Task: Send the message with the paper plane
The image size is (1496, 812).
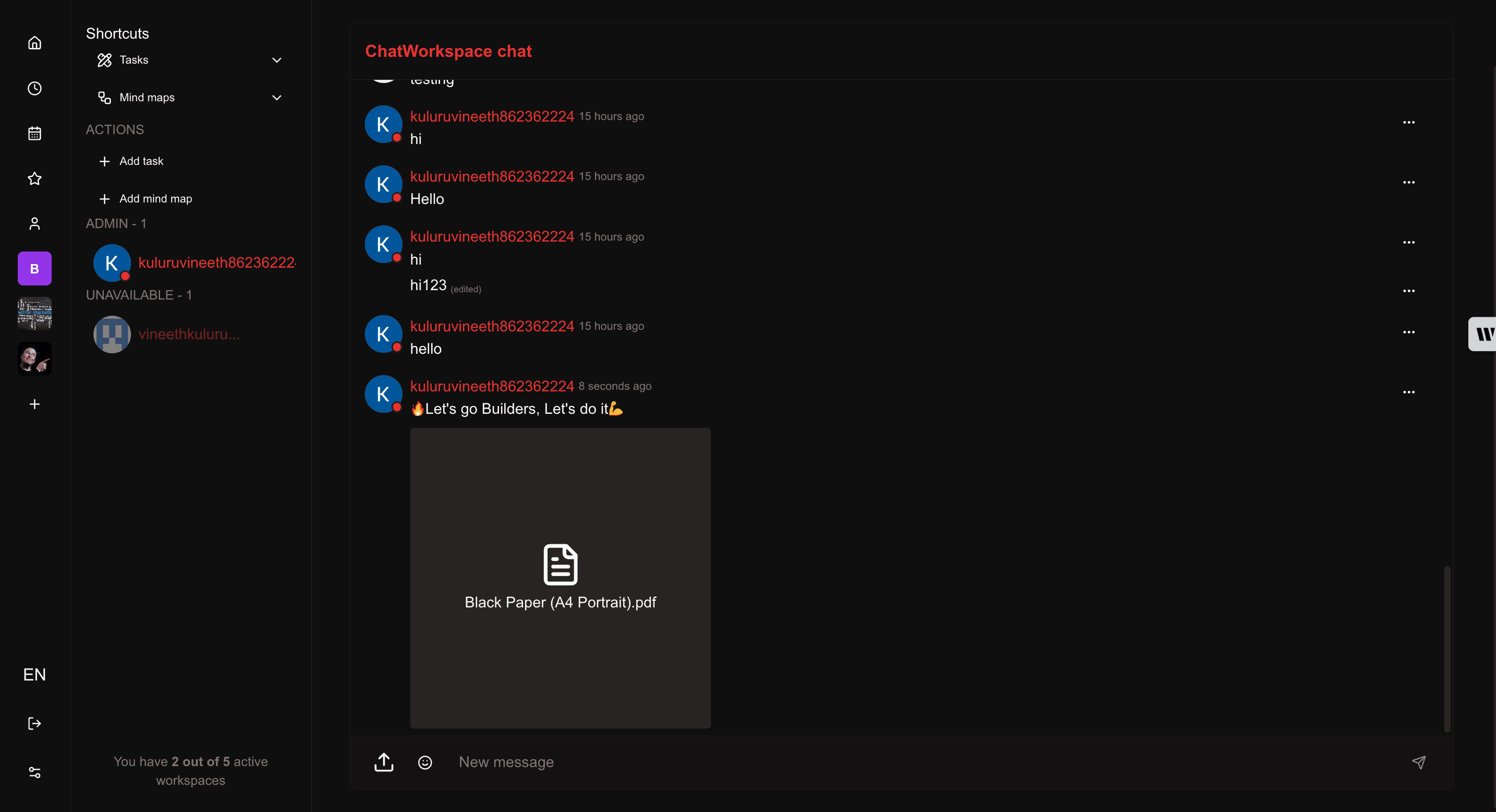Action: [x=1419, y=762]
